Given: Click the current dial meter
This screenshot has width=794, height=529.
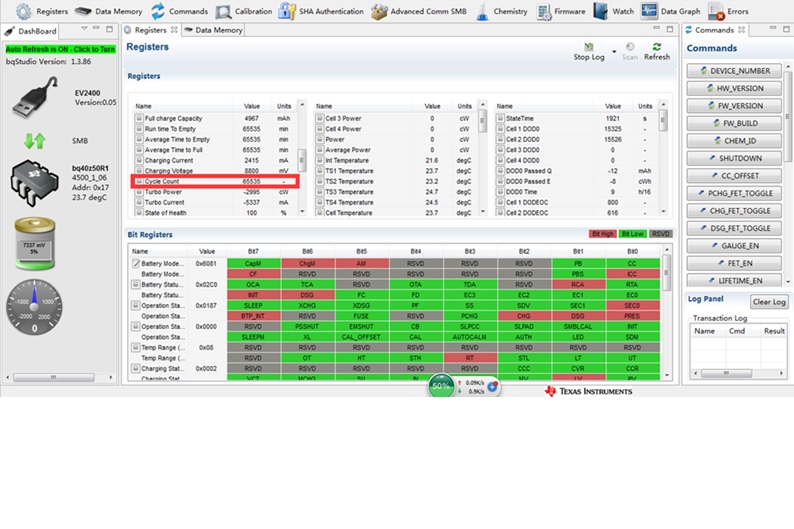Looking at the screenshot, I should coord(34,307).
